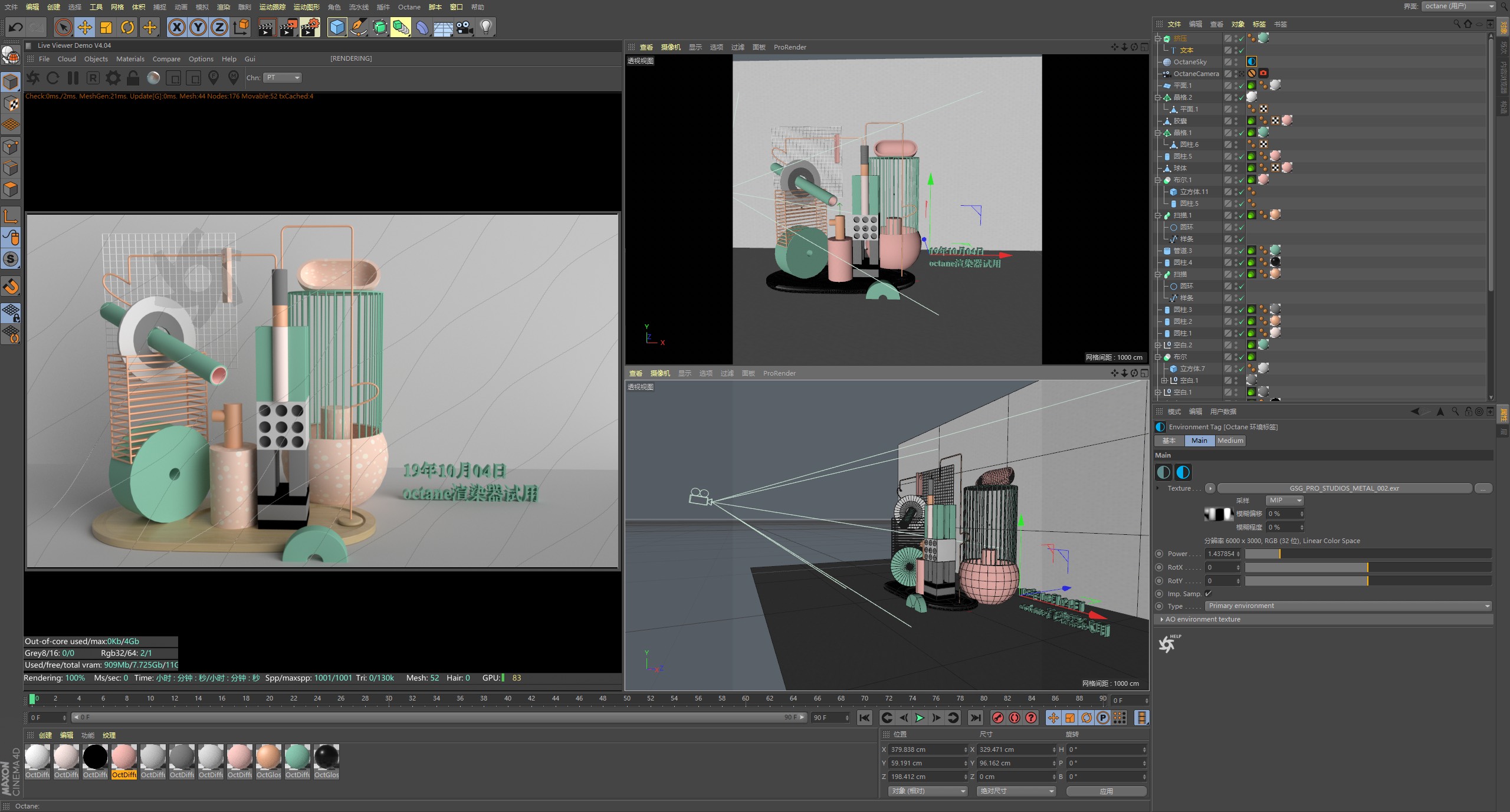
Task: Click the Floor/environment grid icon
Action: tap(443, 27)
